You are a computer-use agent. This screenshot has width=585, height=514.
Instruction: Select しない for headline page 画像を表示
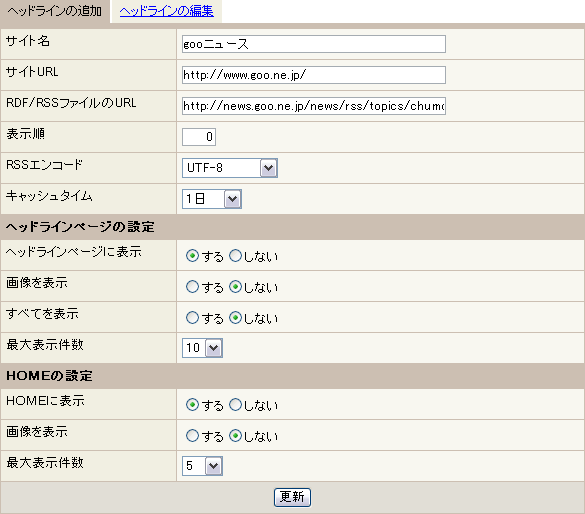(x=235, y=287)
